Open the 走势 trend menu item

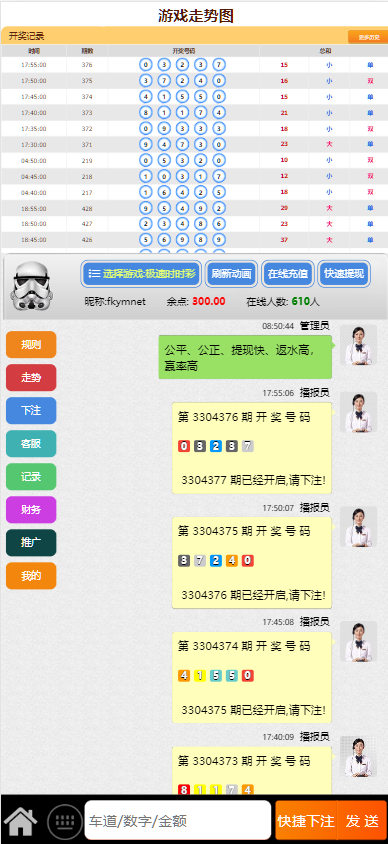31,378
